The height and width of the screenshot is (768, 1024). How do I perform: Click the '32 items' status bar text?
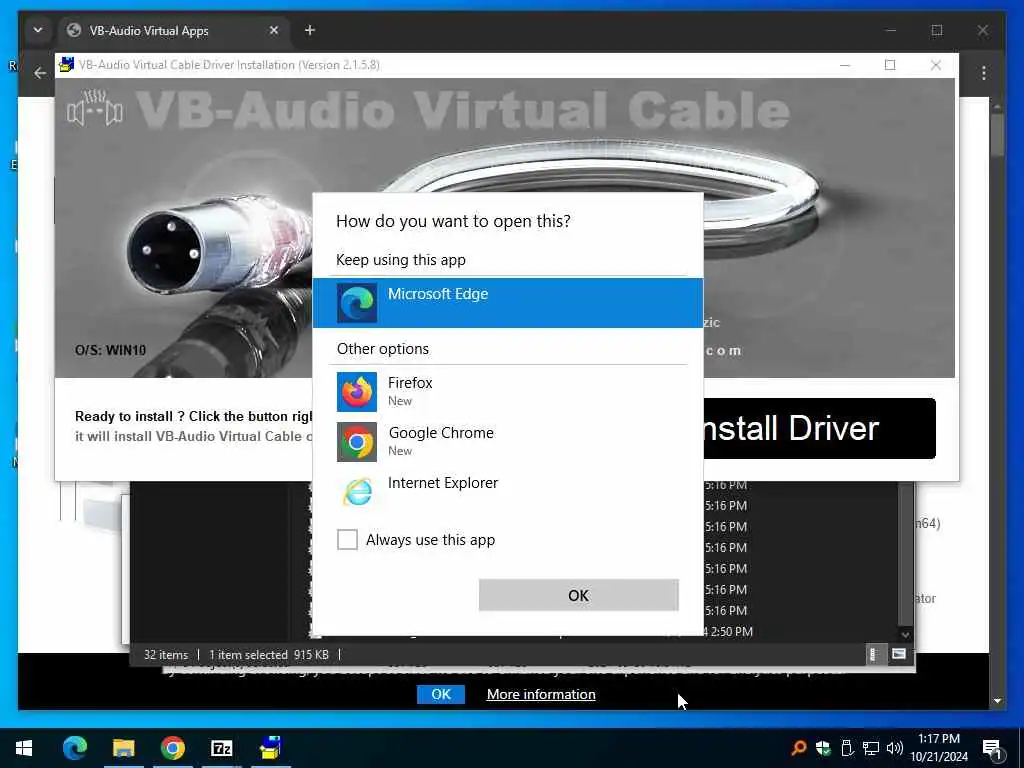pyautogui.click(x=166, y=654)
